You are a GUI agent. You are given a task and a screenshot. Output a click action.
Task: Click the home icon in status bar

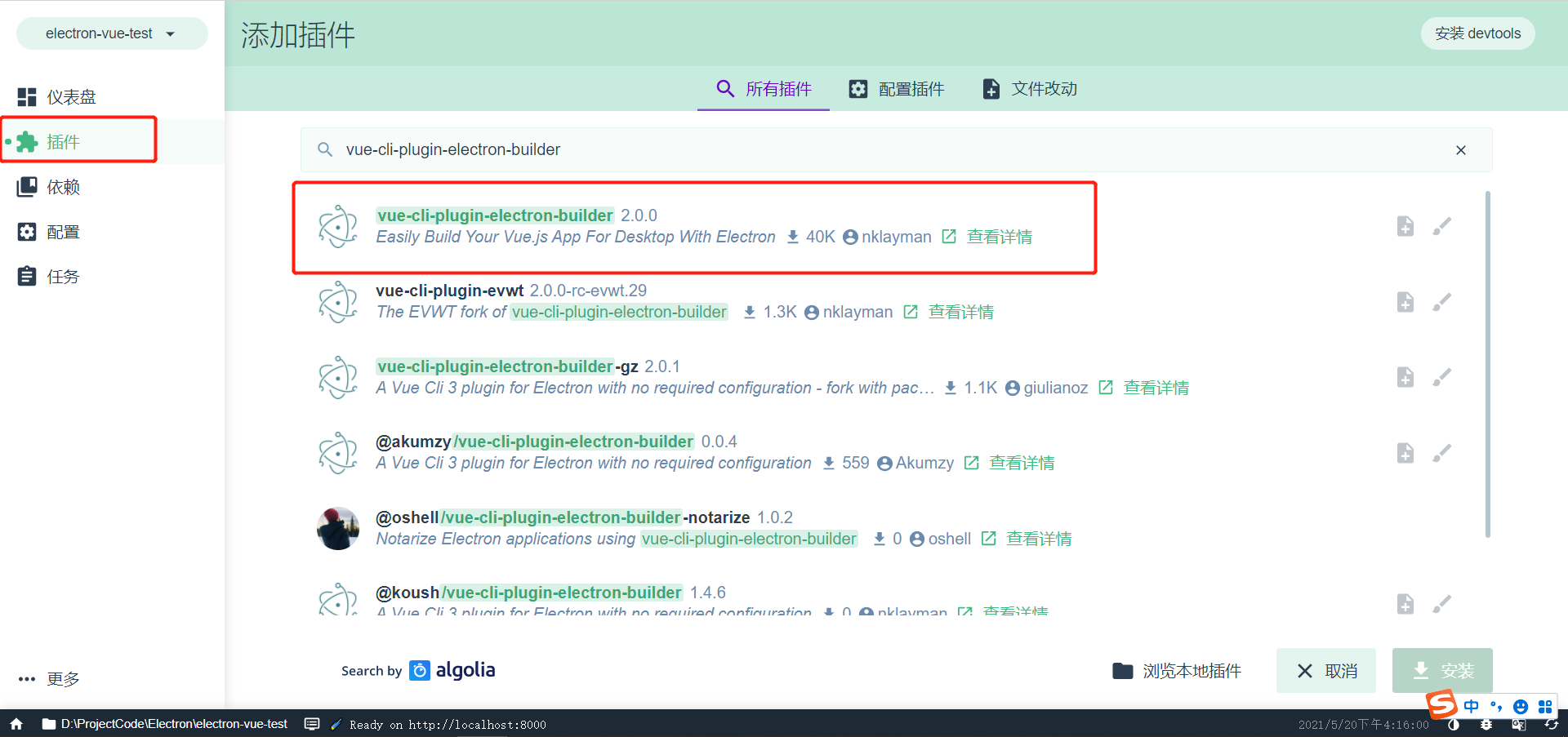pos(16,724)
